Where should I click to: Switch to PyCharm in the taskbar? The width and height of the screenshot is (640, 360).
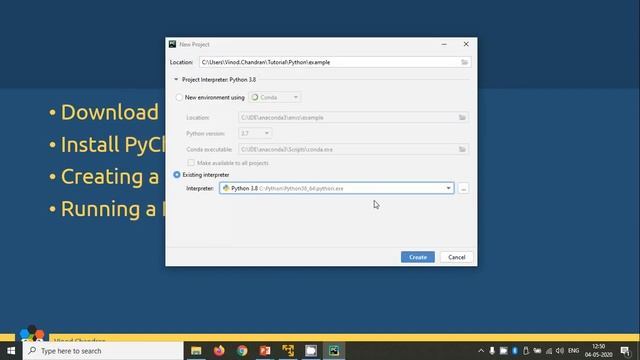click(334, 351)
